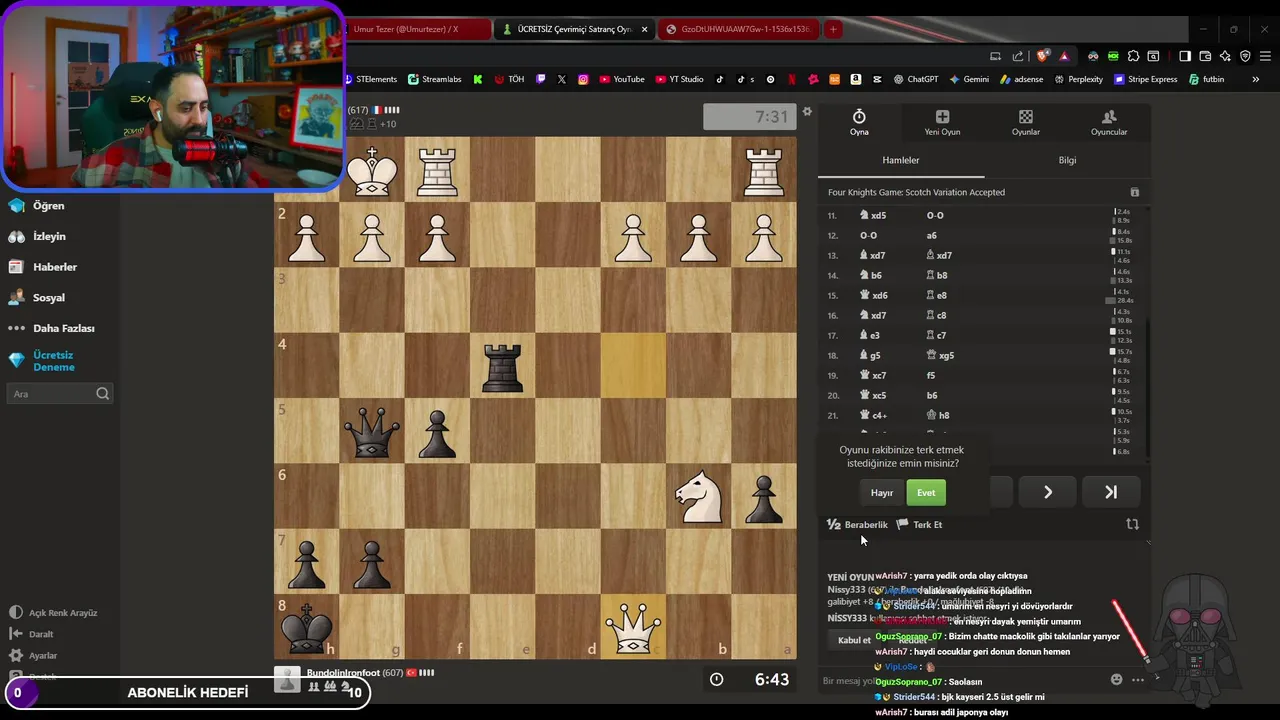
Task: Switch to the Yeni Oyun tab
Action: 942,123
